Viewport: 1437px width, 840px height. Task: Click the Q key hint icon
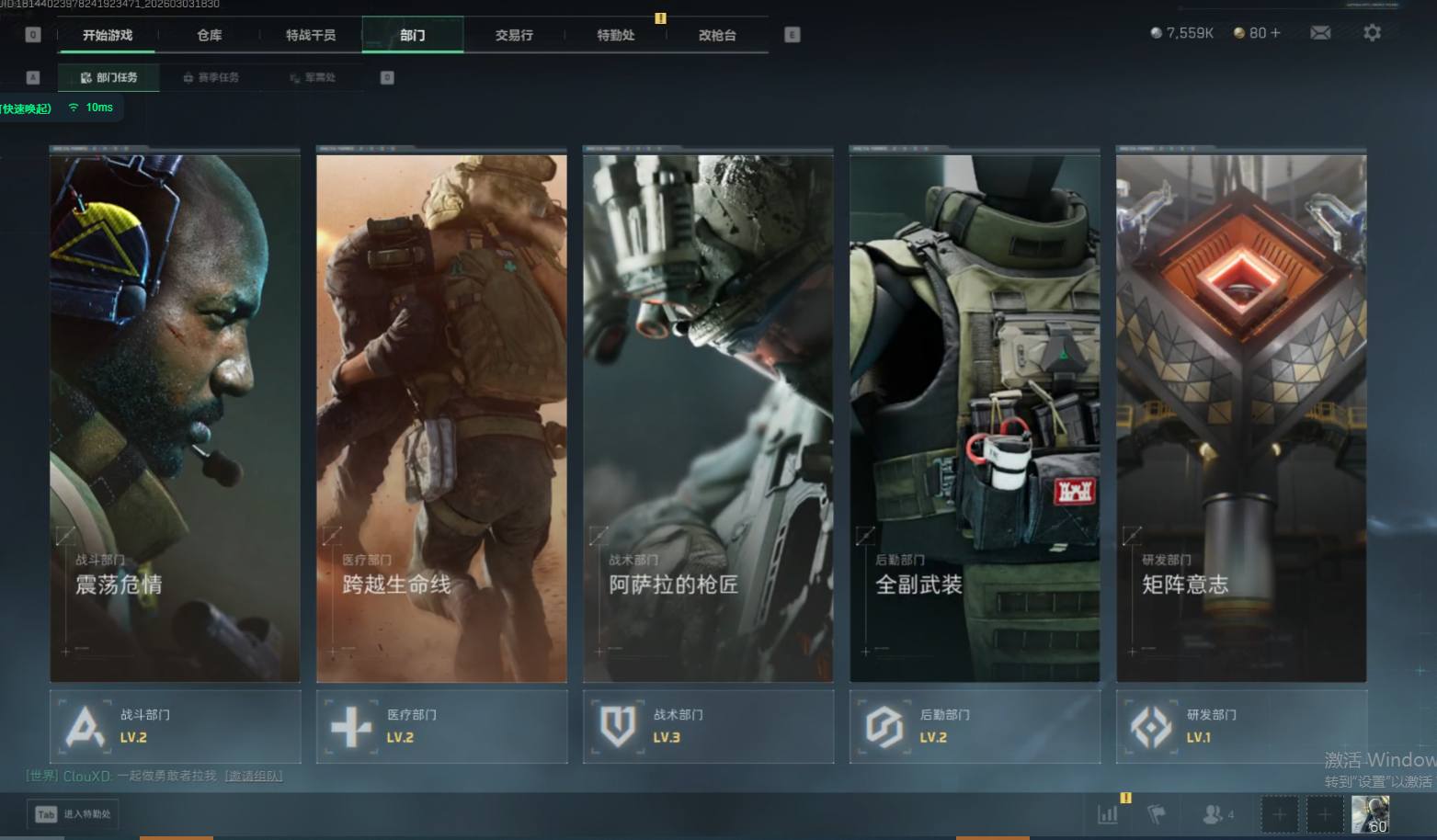(33, 35)
